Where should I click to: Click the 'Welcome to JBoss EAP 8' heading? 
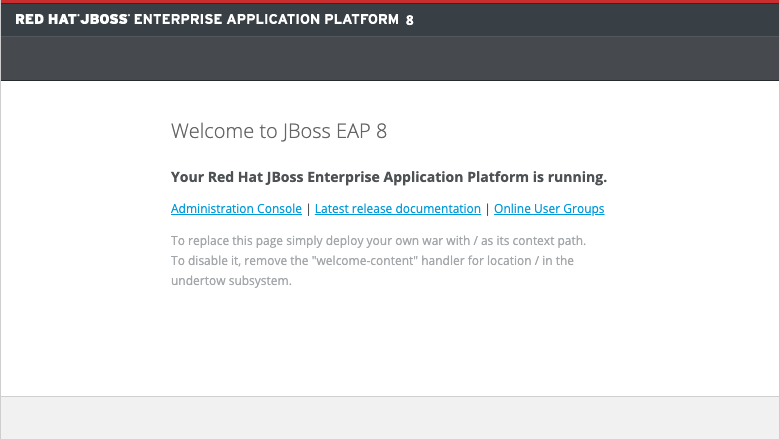click(279, 131)
